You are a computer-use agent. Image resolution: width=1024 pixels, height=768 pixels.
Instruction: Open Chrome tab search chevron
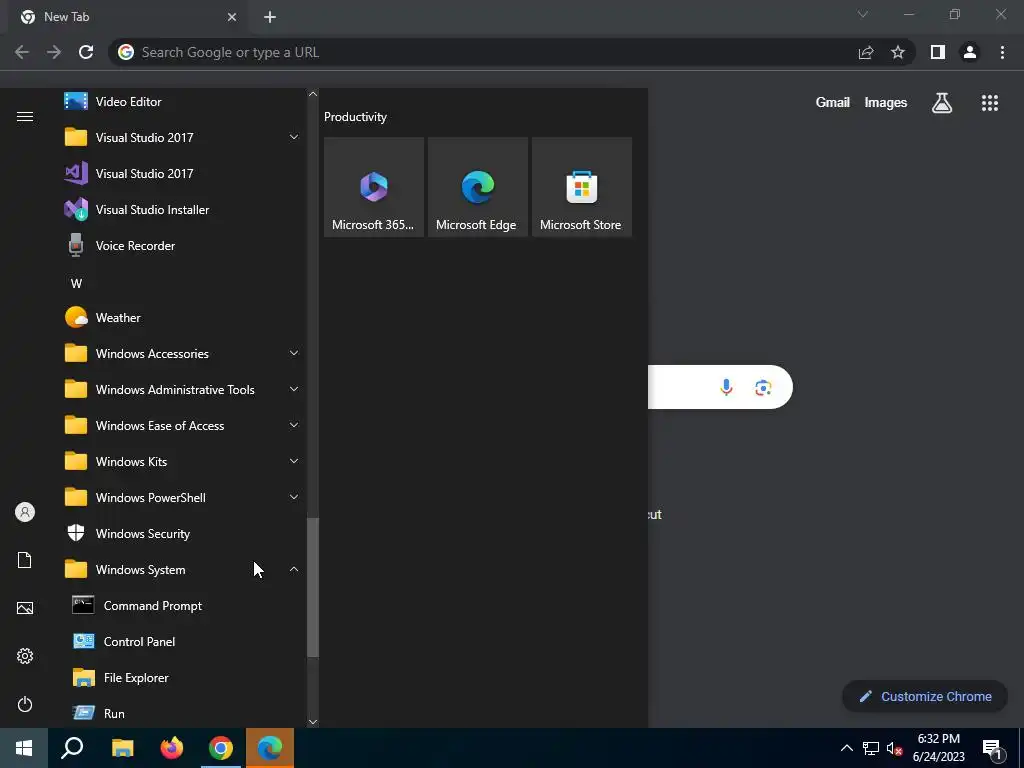coord(863,14)
